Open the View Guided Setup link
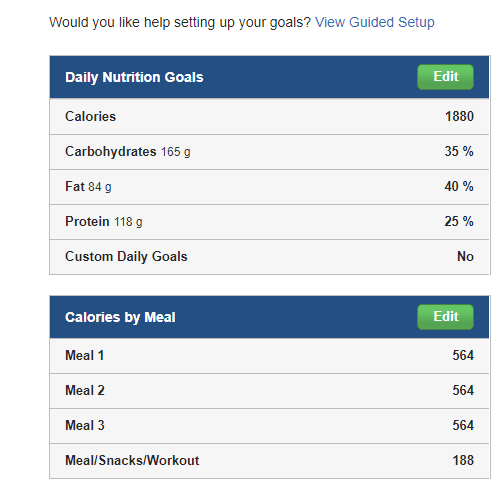 pyautogui.click(x=375, y=22)
